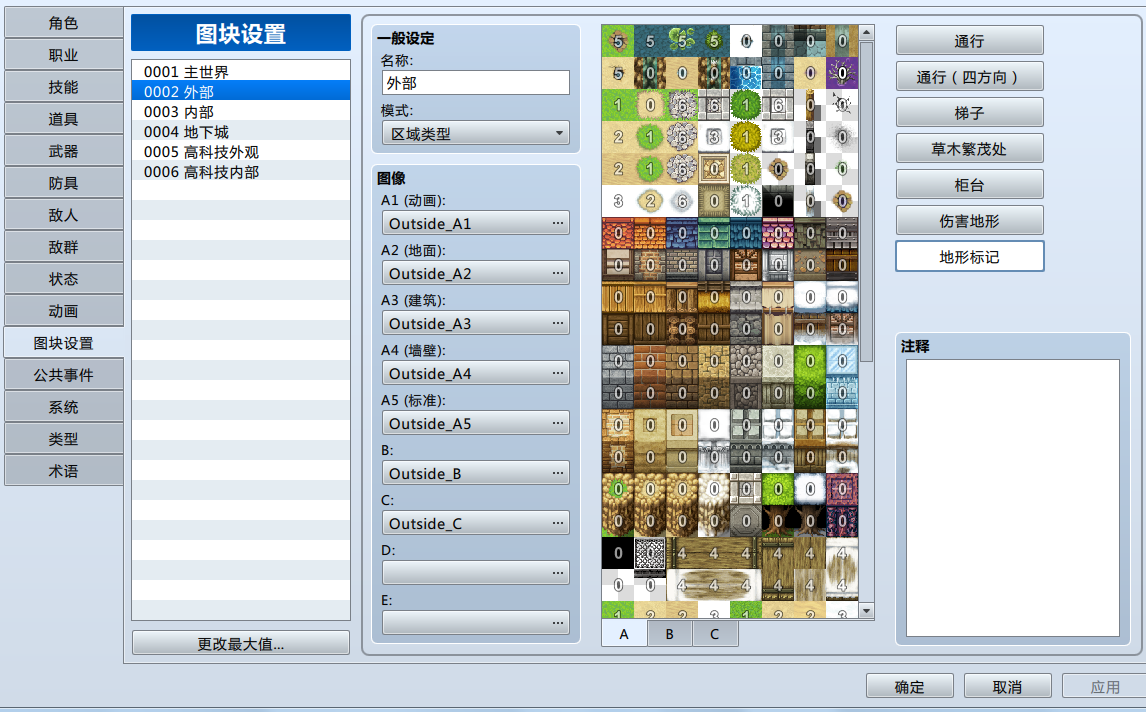Viewport: 1146px width, 712px height.
Task: Select the 通行 passage mode button
Action: point(969,41)
